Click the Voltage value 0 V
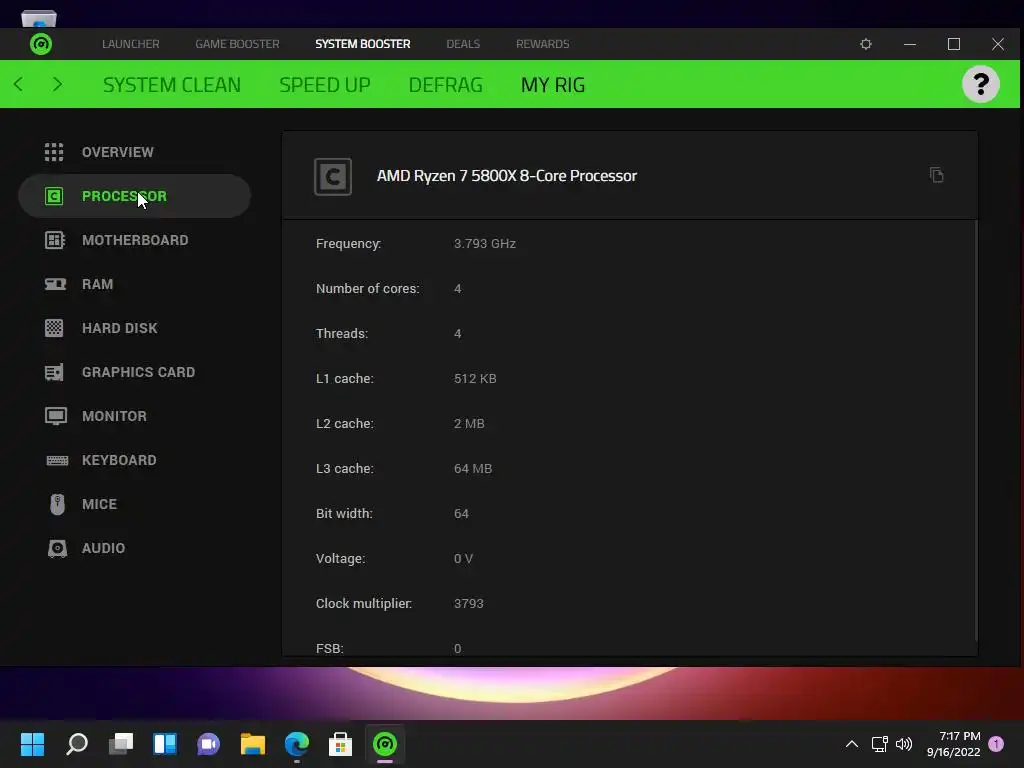Viewport: 1024px width, 768px height. [x=463, y=558]
